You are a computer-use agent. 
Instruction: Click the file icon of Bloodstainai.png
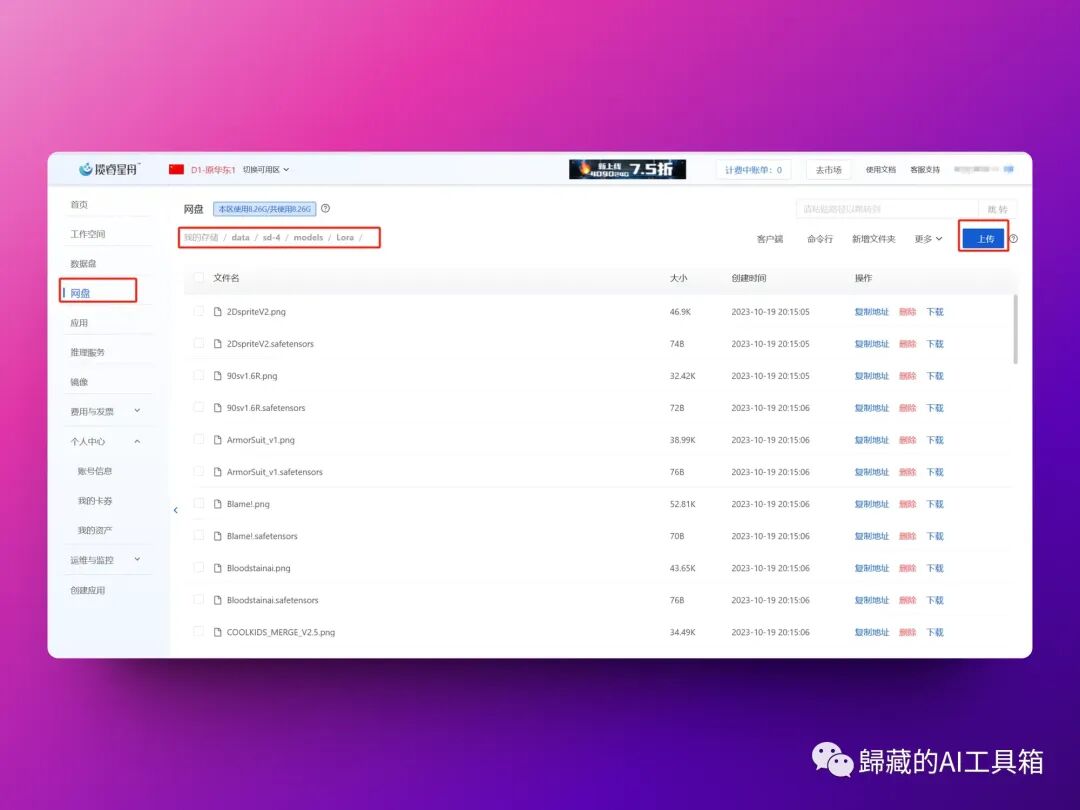click(x=218, y=568)
